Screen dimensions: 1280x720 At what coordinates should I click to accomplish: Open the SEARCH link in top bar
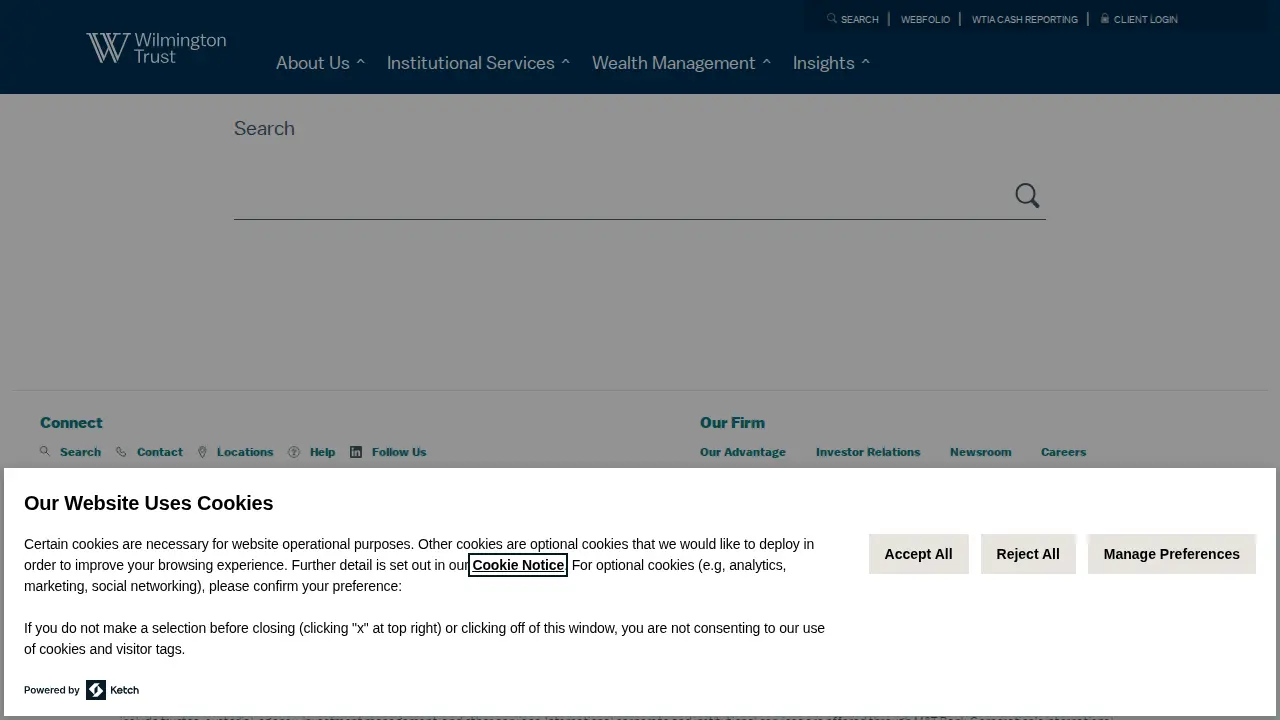click(x=860, y=19)
